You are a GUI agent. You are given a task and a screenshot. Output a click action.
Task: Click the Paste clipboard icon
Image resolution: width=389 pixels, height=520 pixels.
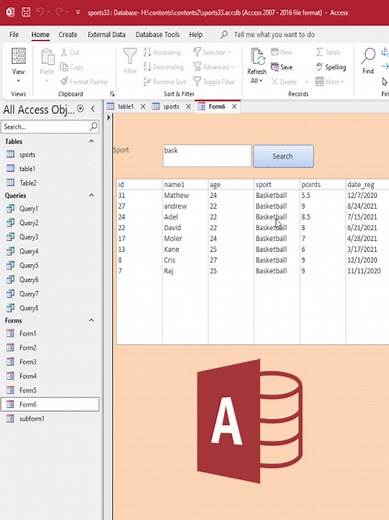point(47,57)
